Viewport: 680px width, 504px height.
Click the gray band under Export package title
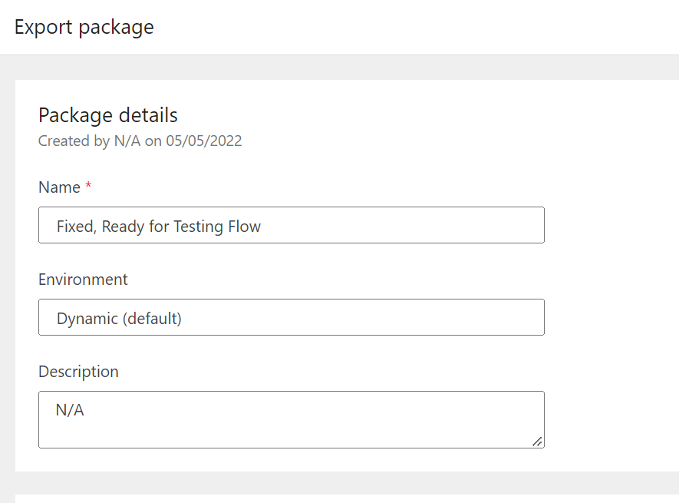(x=340, y=67)
